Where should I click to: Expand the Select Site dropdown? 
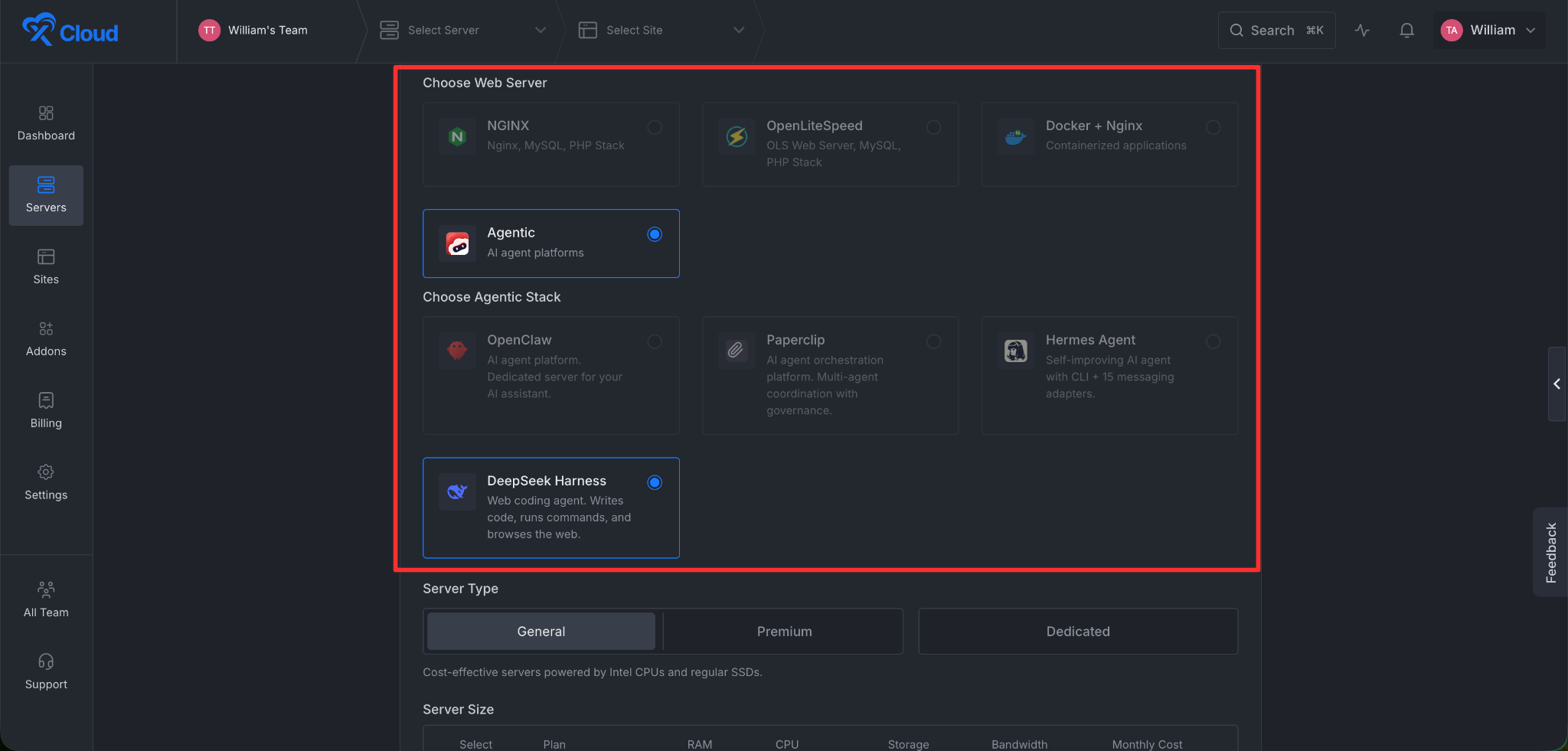(x=739, y=30)
